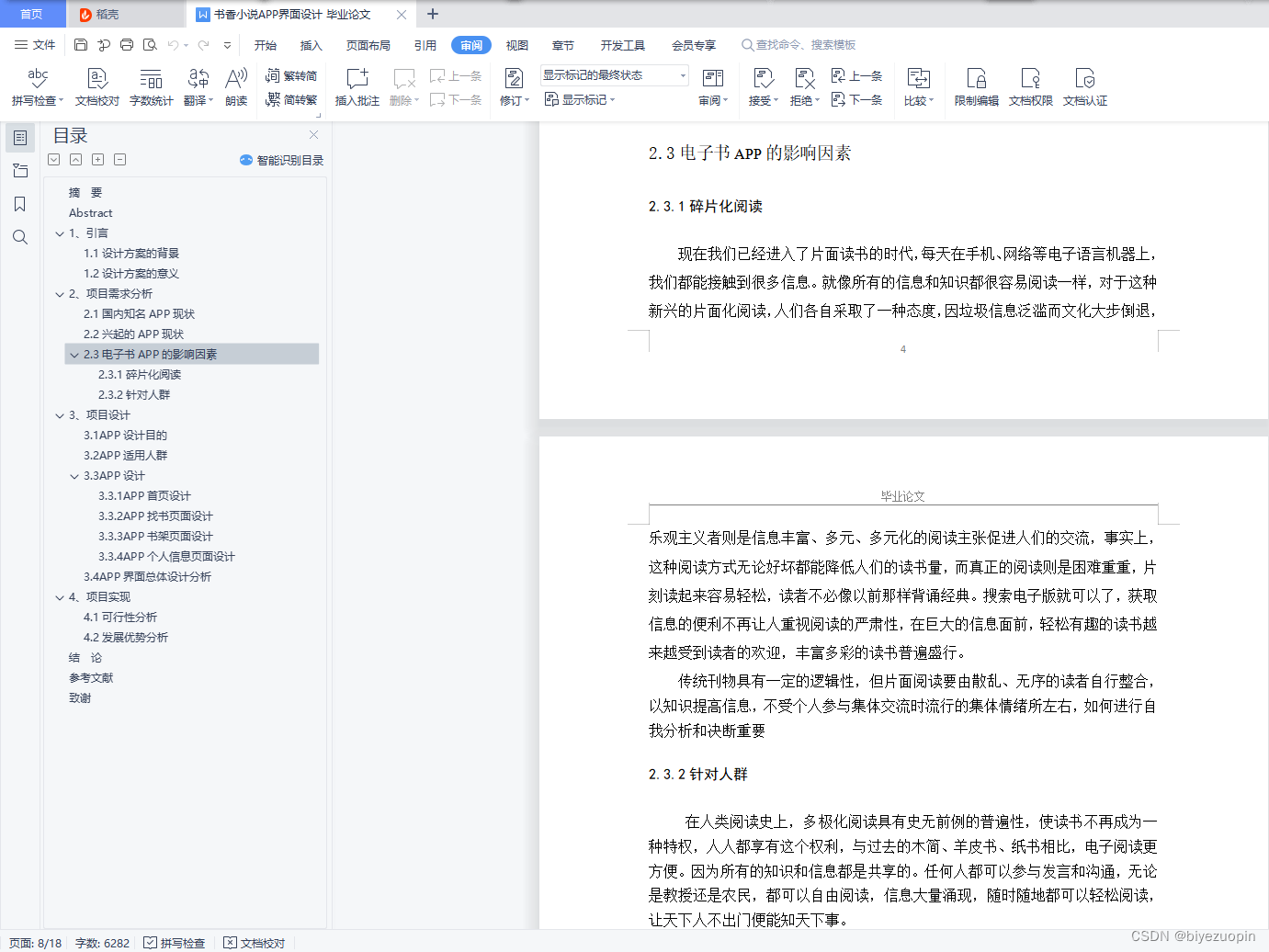Switch to the 视图 ribbon tab
This screenshot has height=952, width=1269.
click(x=516, y=44)
